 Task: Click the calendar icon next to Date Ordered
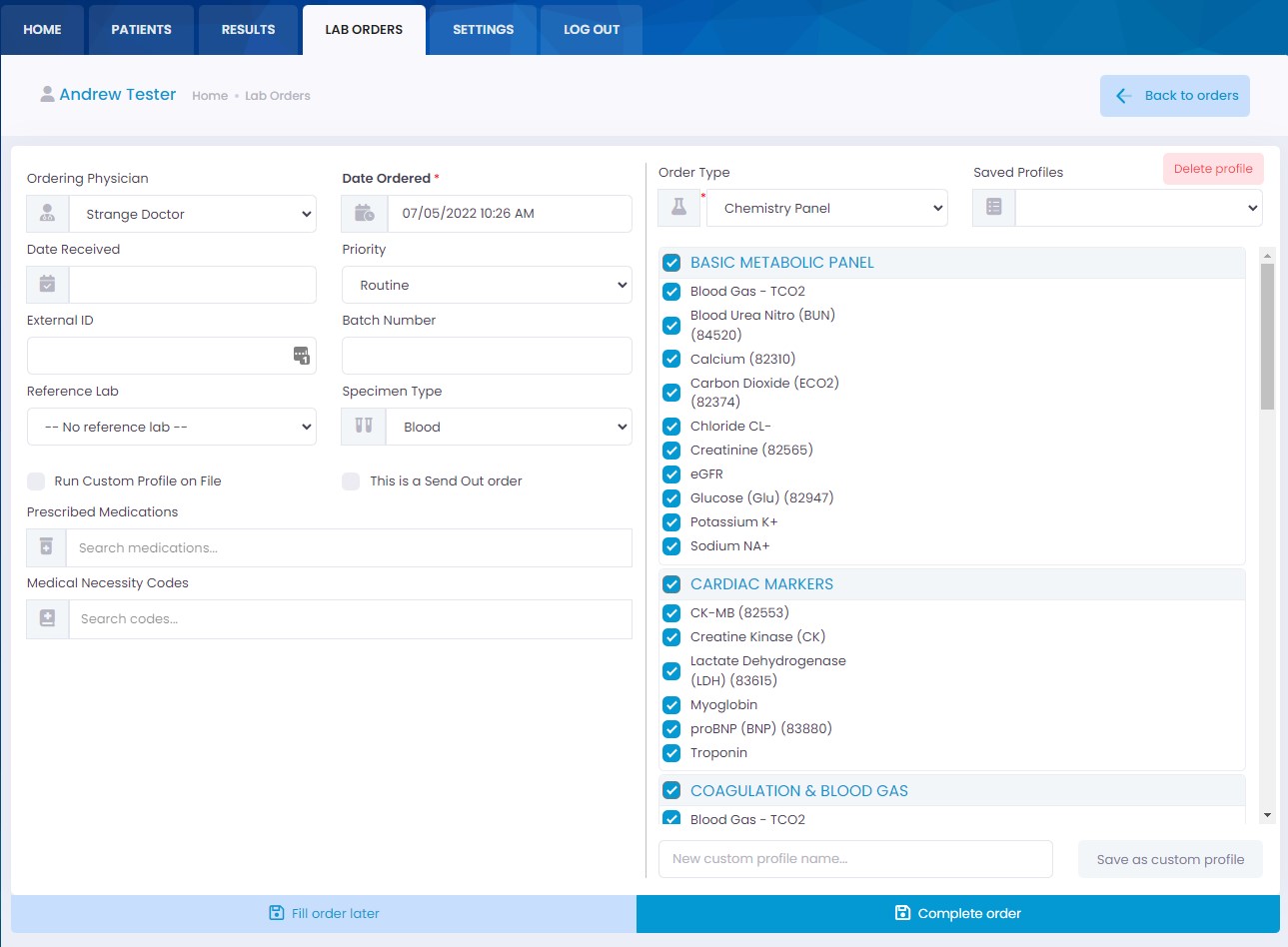coord(364,213)
